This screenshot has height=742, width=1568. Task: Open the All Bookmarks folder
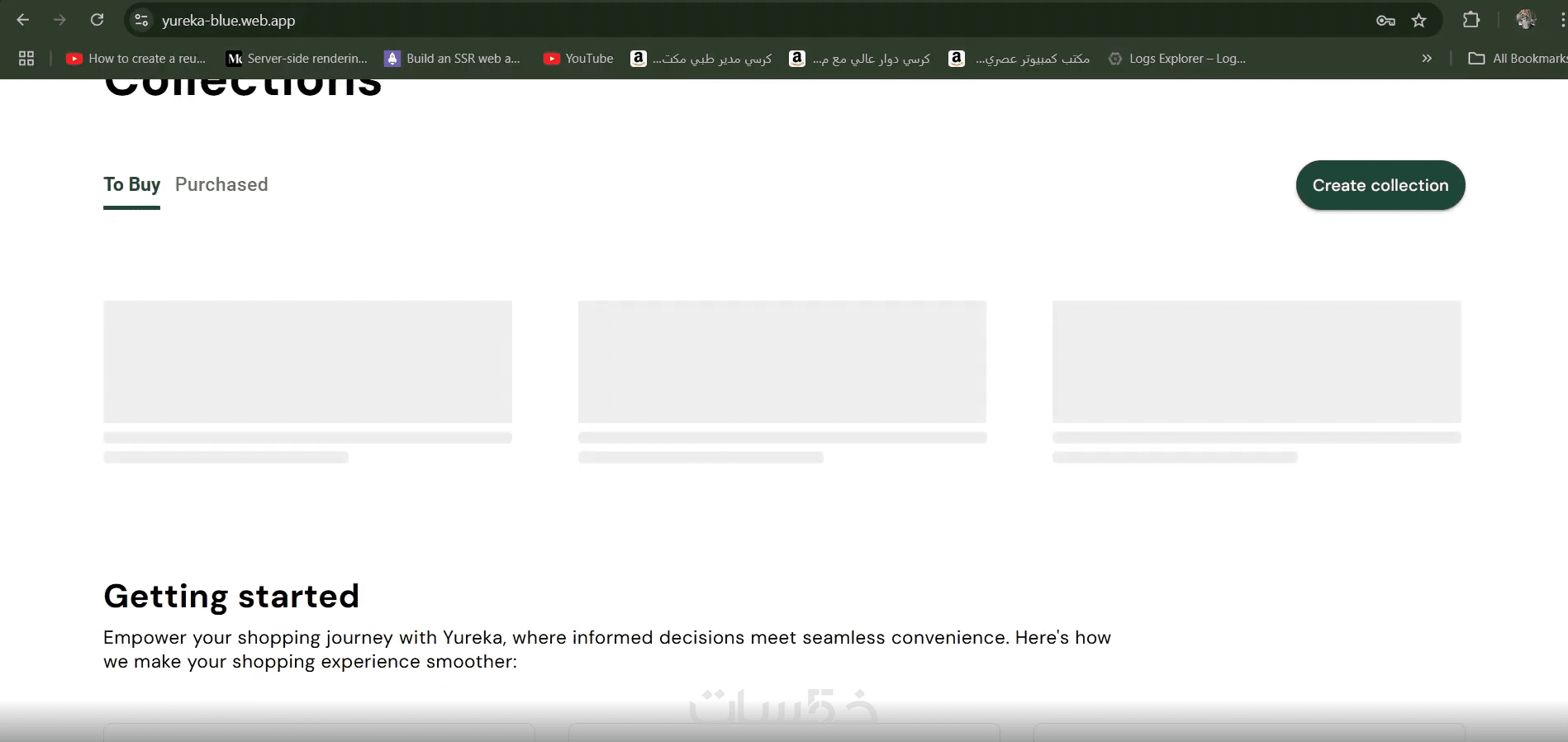[x=1518, y=59]
